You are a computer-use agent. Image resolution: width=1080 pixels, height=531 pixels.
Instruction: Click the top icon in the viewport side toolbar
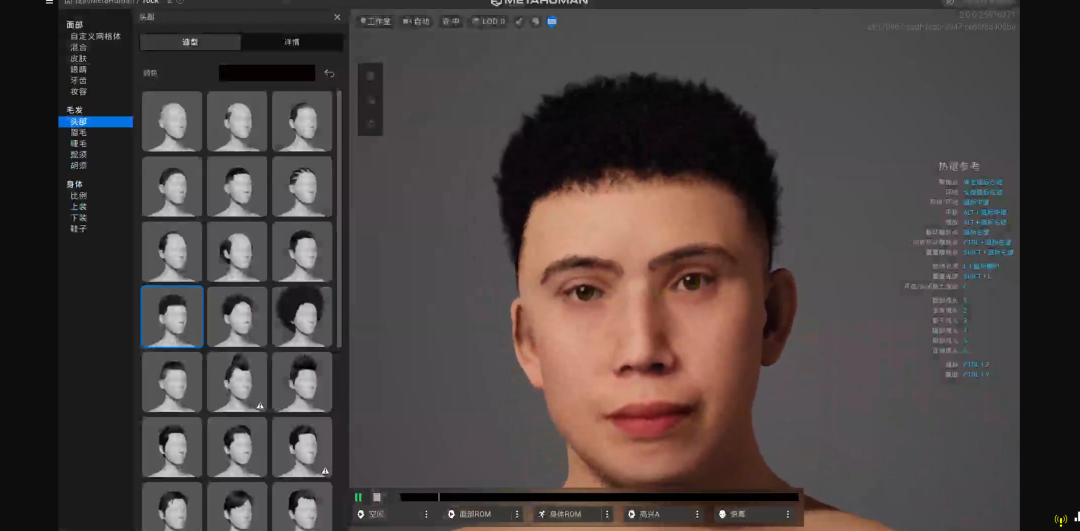click(x=371, y=76)
